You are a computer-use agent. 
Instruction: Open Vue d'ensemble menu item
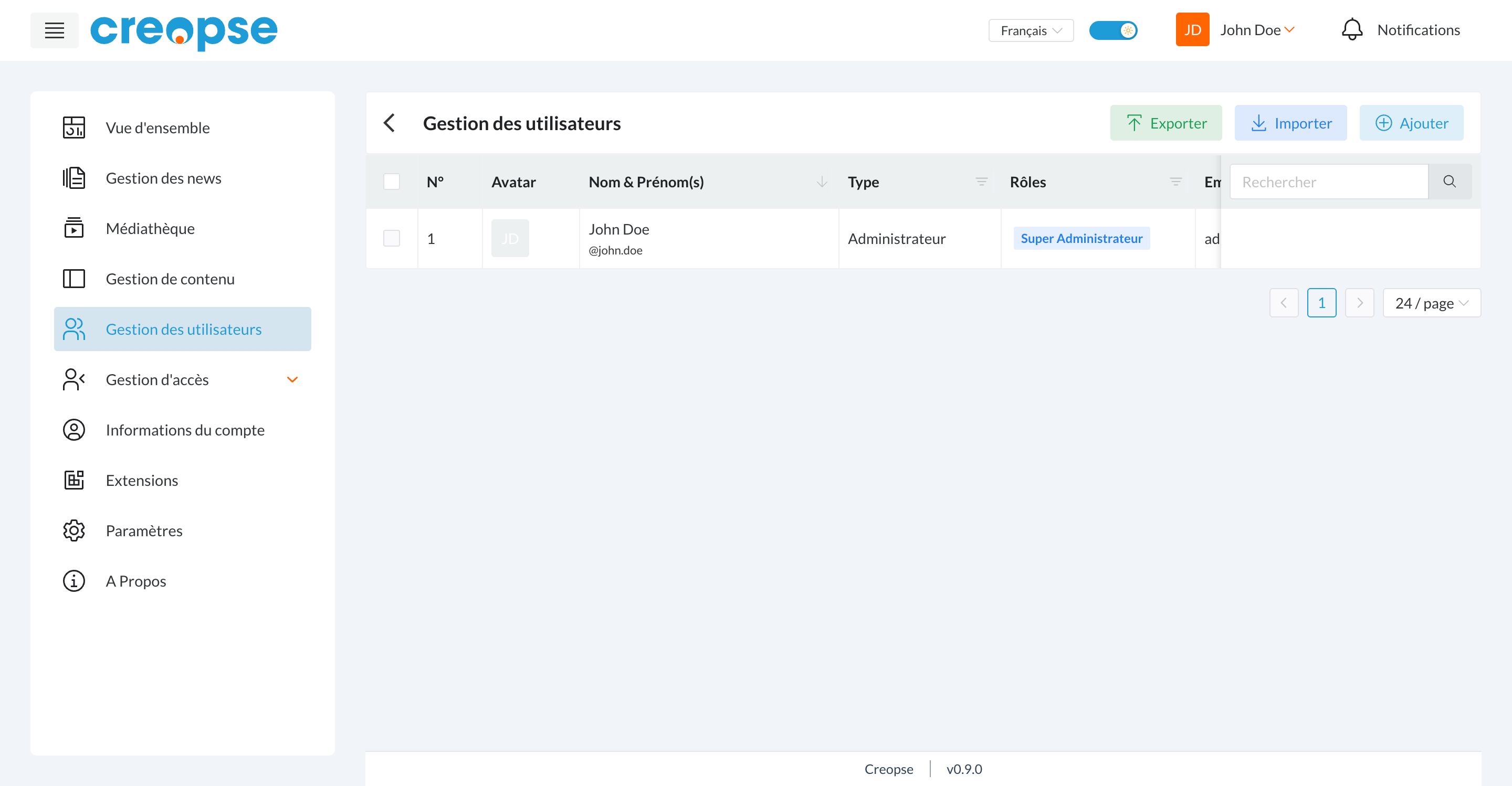tap(183, 128)
